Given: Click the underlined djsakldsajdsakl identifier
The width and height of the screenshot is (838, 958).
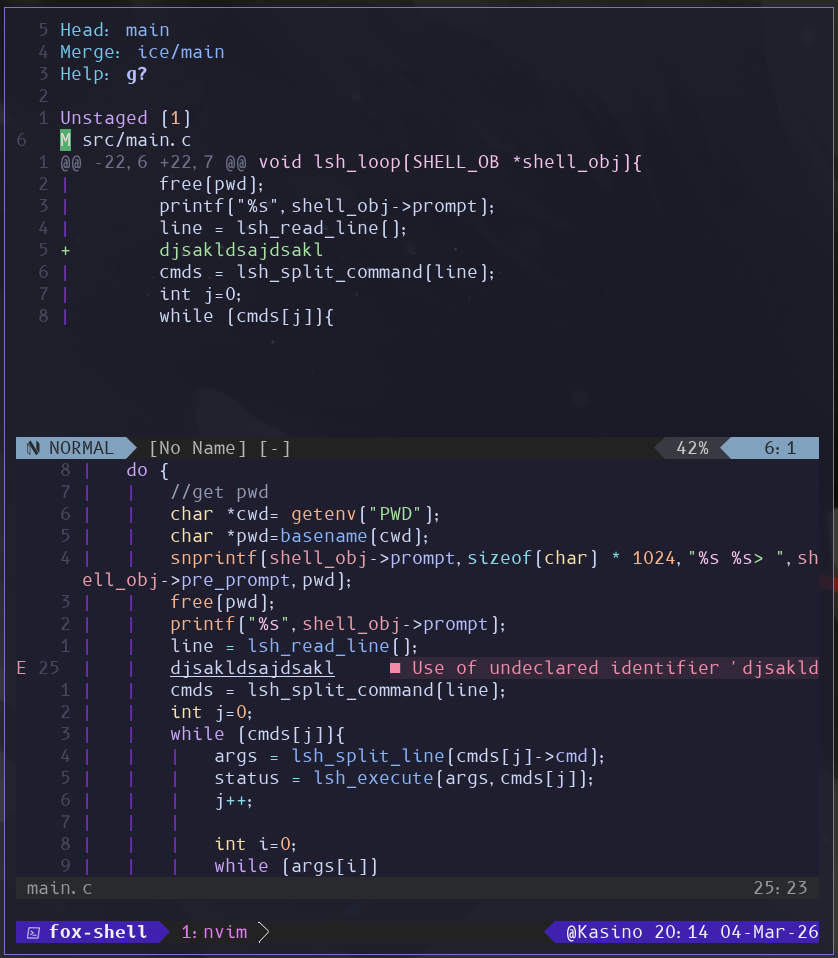Looking at the screenshot, I should (252, 668).
